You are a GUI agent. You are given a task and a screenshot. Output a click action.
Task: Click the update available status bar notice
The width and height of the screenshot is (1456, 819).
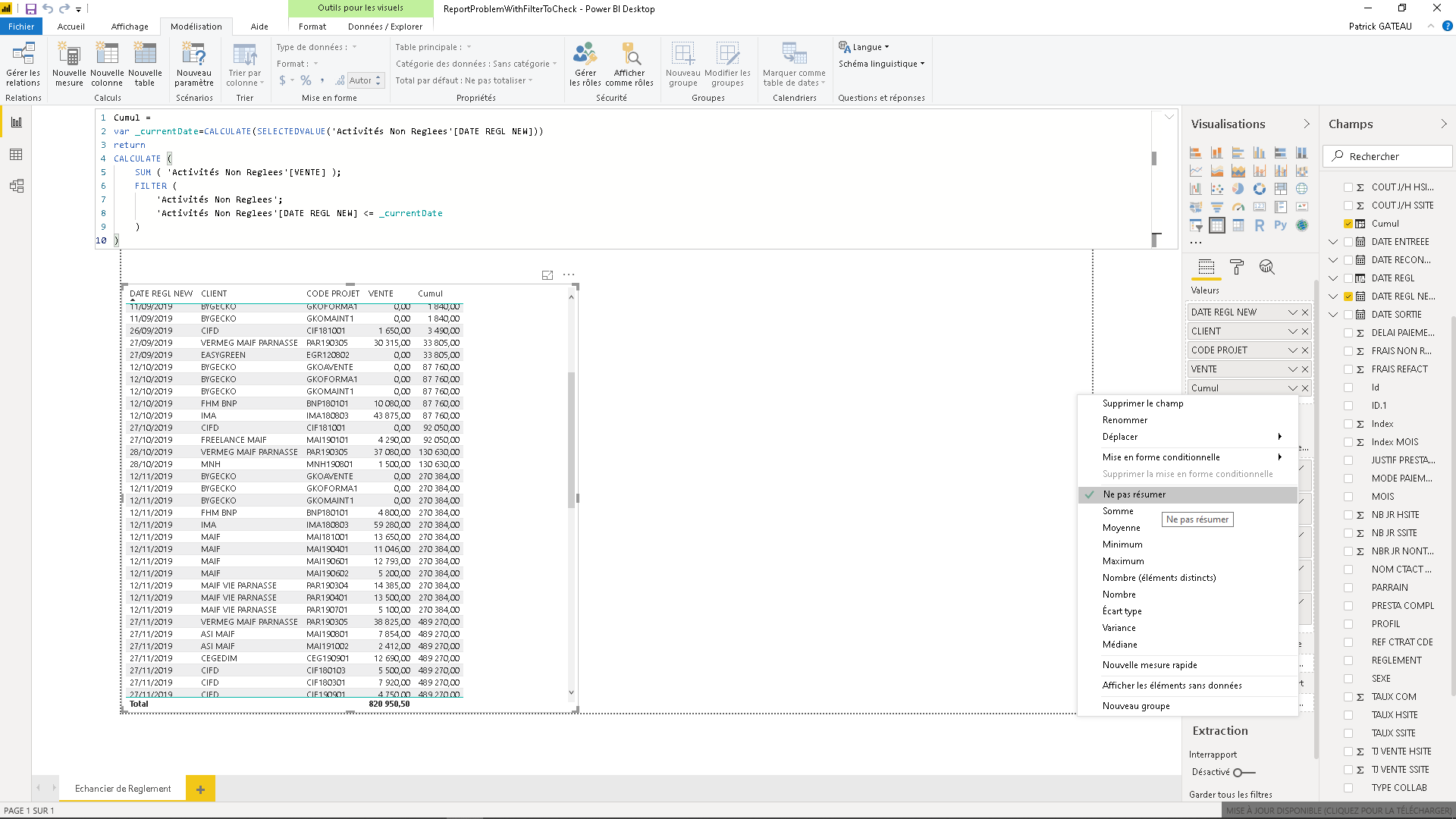point(1338,811)
